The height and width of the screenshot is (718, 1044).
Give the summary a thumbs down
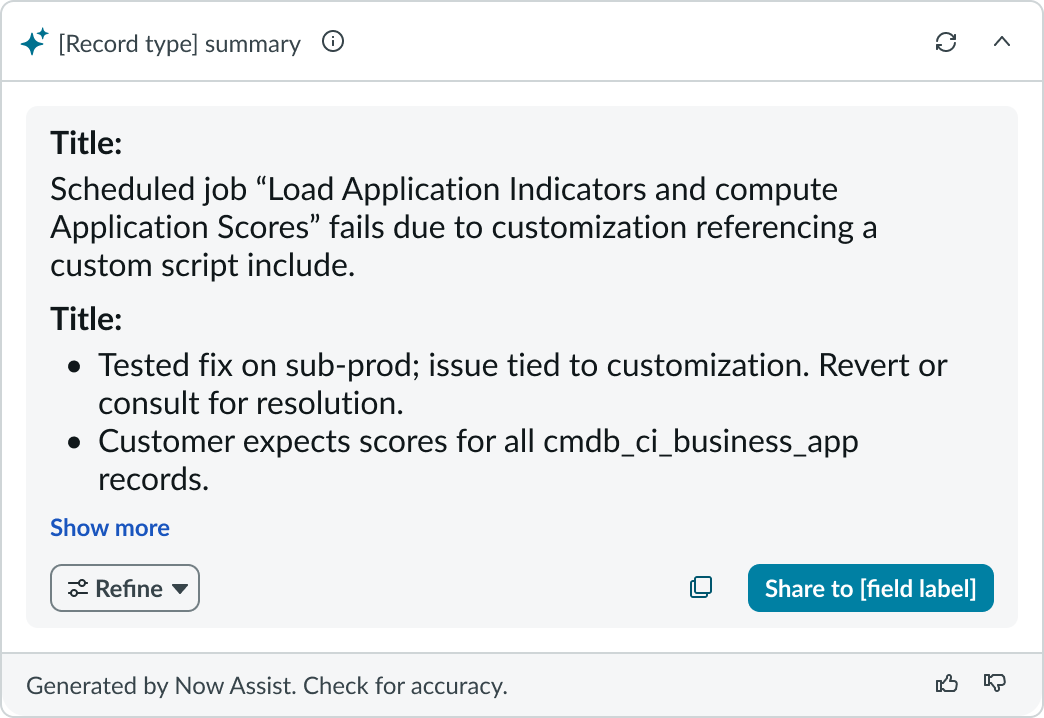pyautogui.click(x=995, y=684)
